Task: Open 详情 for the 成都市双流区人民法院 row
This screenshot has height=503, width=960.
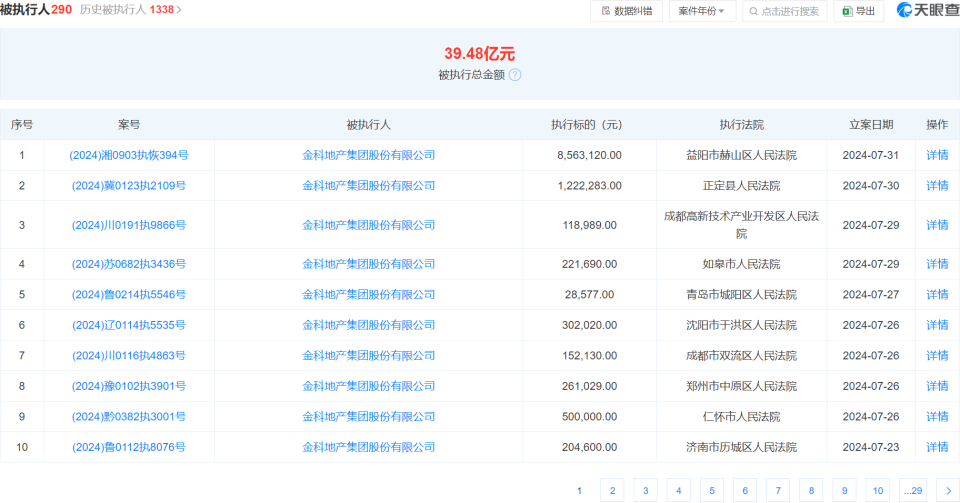Action: (x=937, y=356)
